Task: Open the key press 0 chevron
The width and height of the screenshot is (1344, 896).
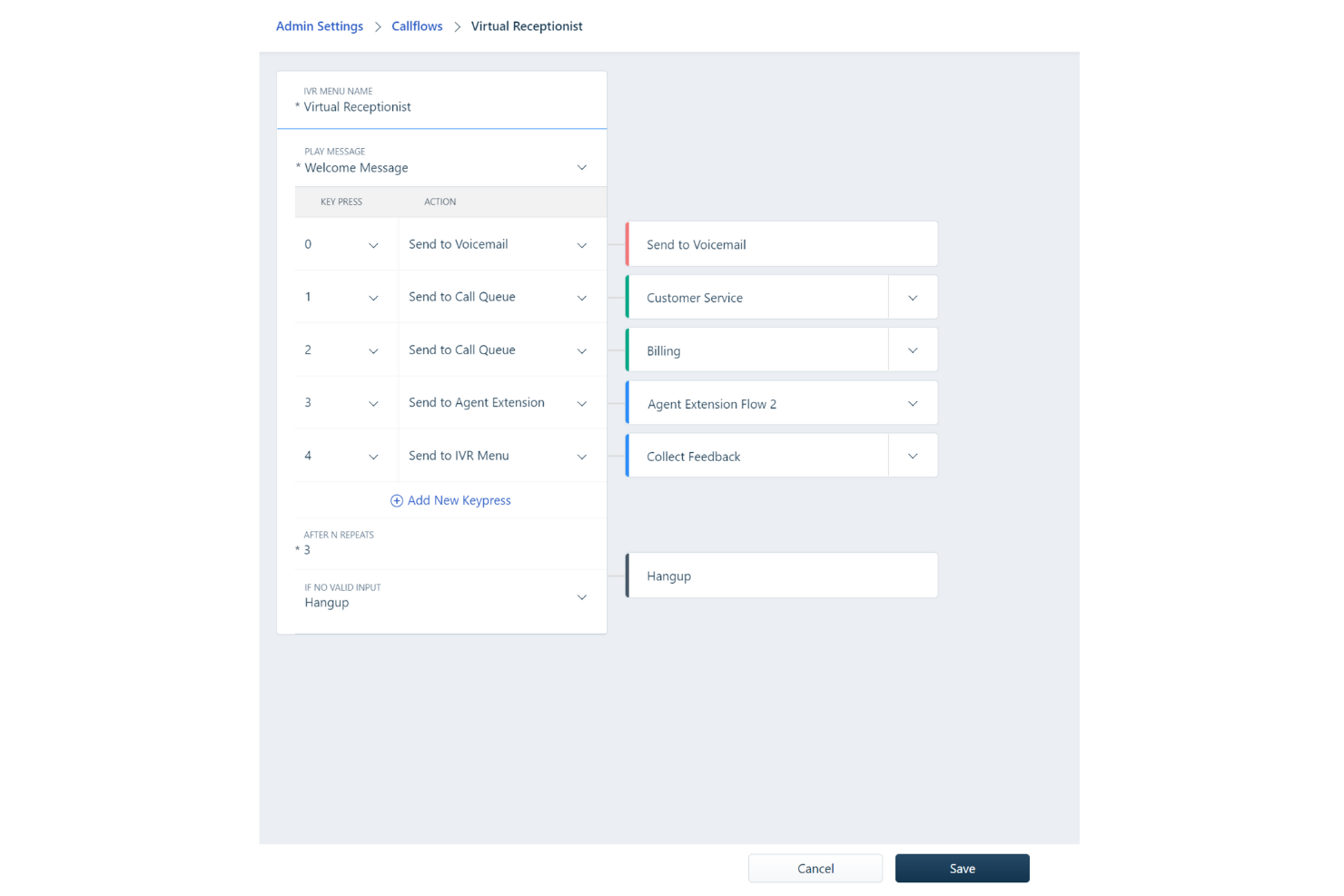Action: point(373,245)
